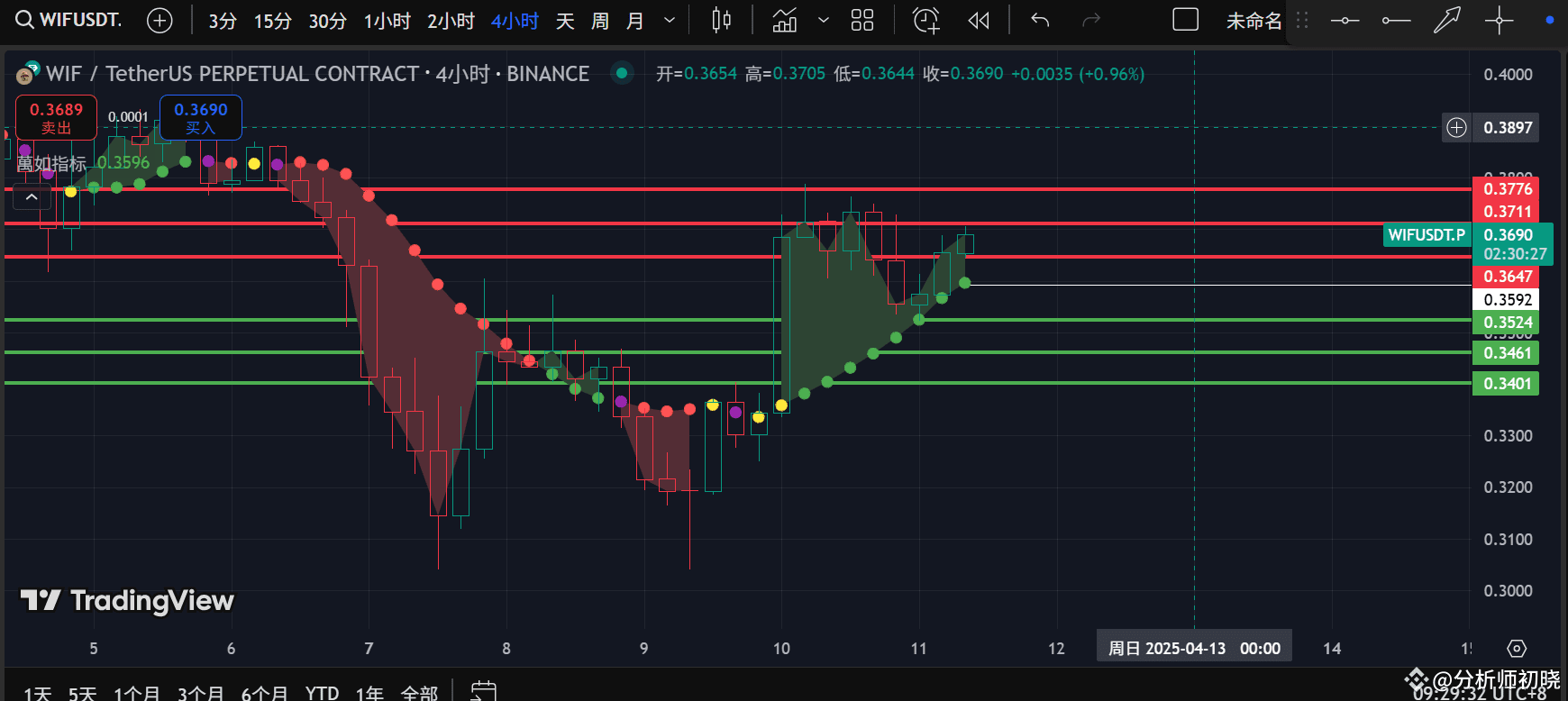Select the 萬如指标 indicator legend
1568x701 pixels.
tap(52, 163)
